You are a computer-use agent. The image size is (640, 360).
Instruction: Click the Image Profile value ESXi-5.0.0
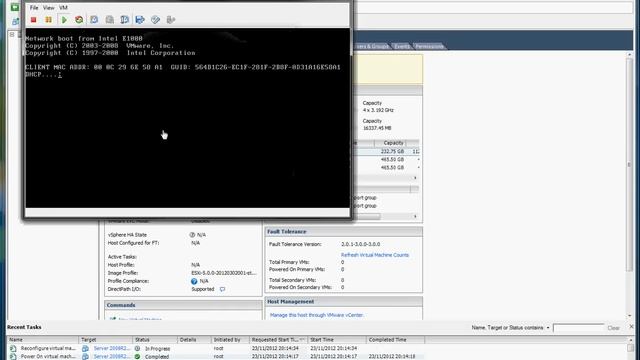pos(224,273)
